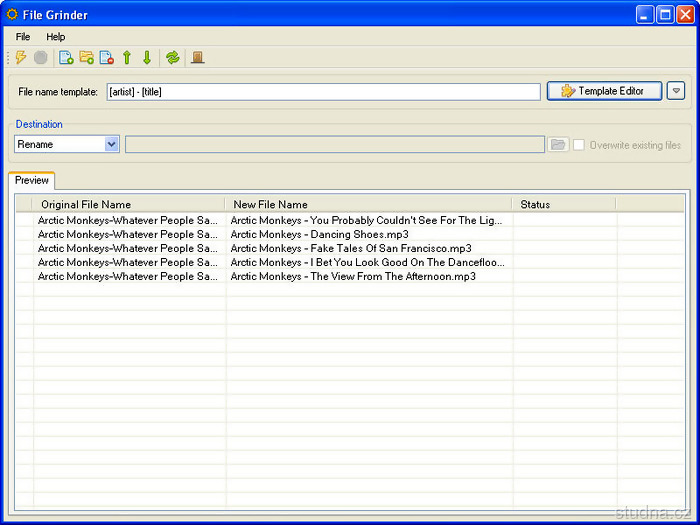Move selected file down with green arrow
This screenshot has height=525, width=700.
[147, 58]
